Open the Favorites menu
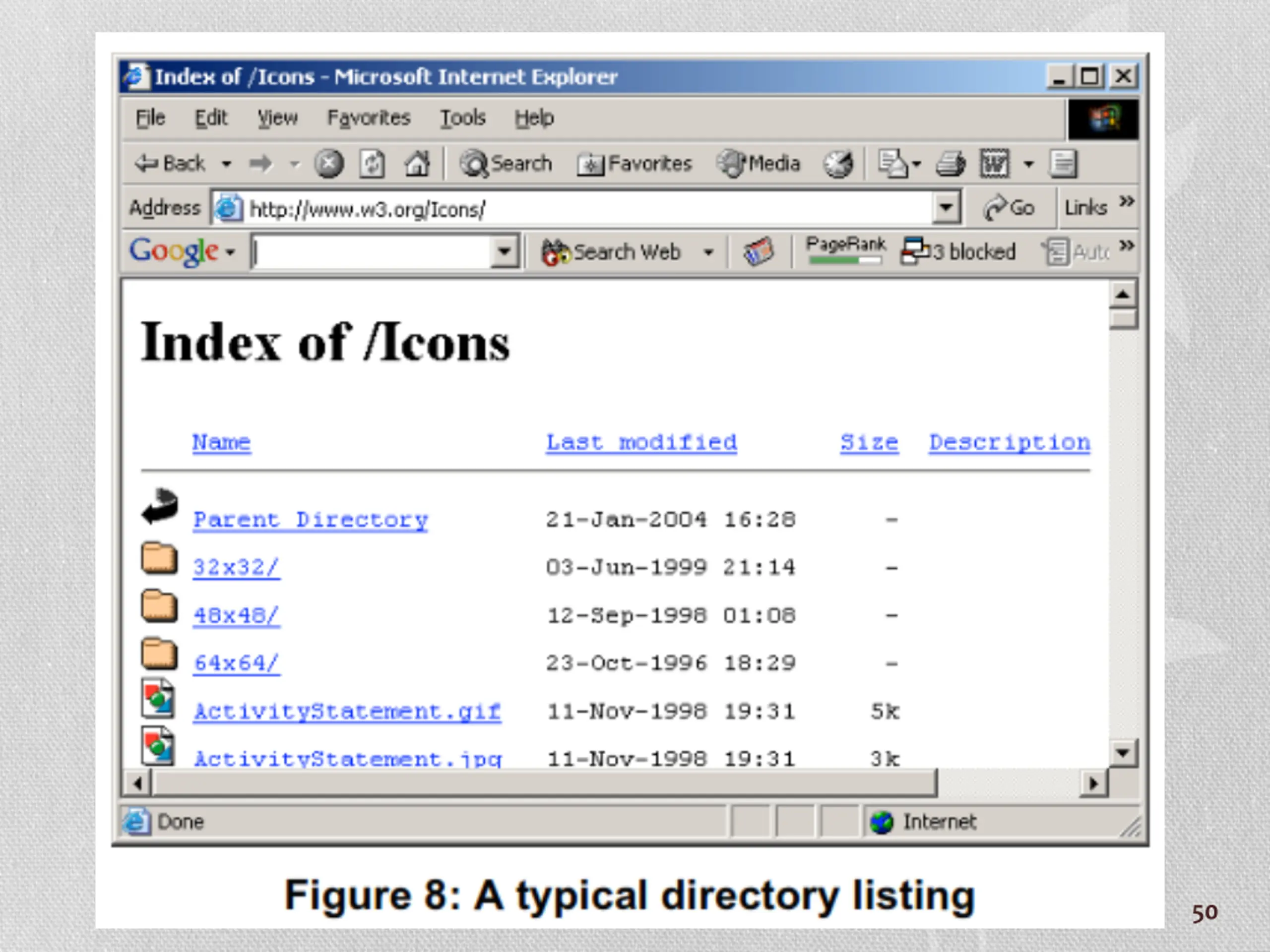The height and width of the screenshot is (952, 1270). (x=369, y=118)
